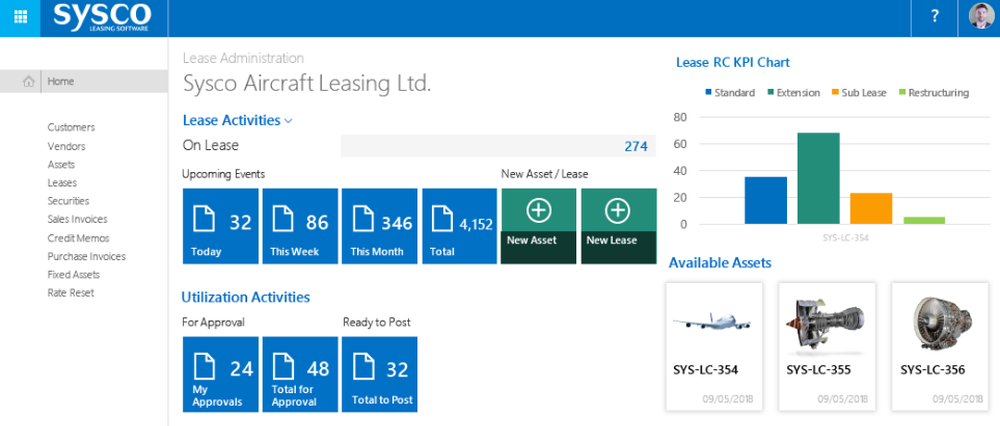
Task: Open Purchase Invoices from the sidebar
Action: click(x=87, y=256)
